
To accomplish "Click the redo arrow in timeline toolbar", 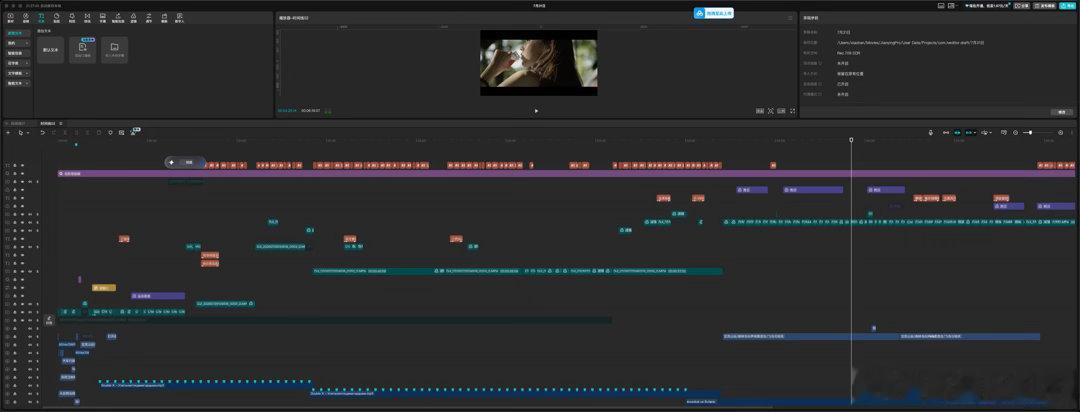I will click(x=53, y=132).
